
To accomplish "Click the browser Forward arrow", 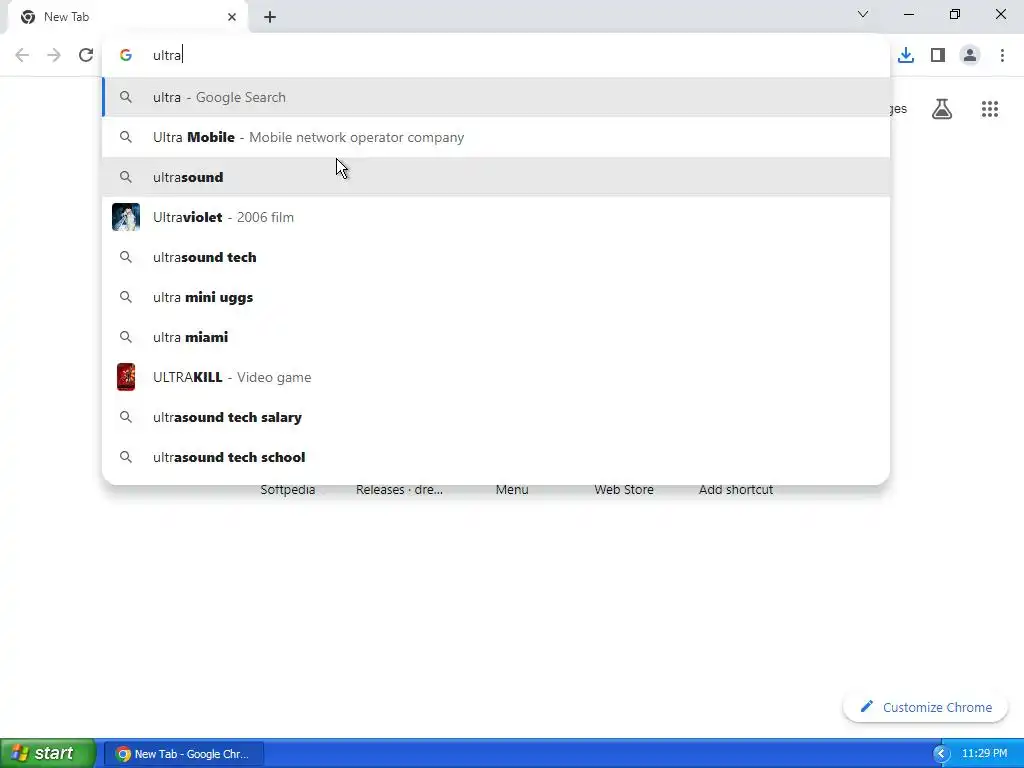I will coord(54,55).
